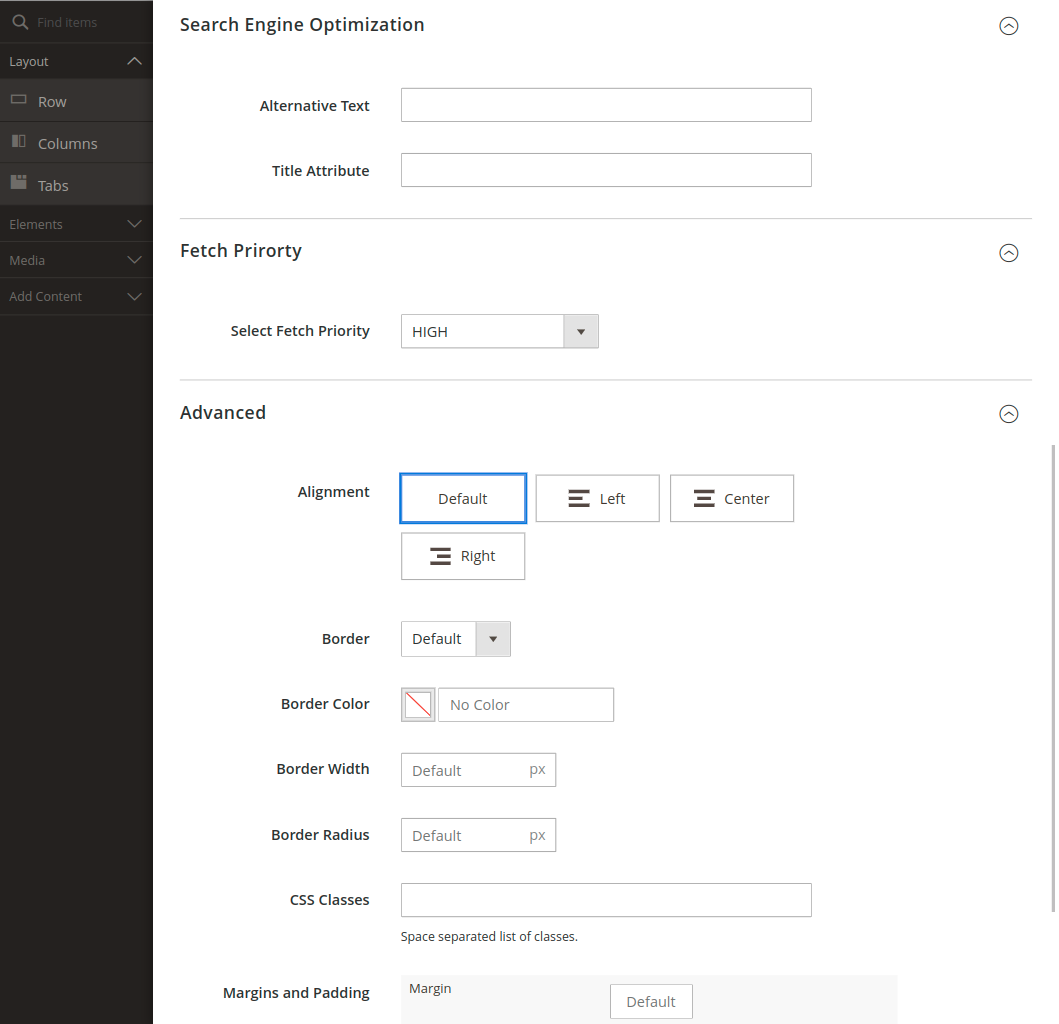This screenshot has width=1059, height=1024.
Task: Click the Border Color label
Action: coord(325,704)
